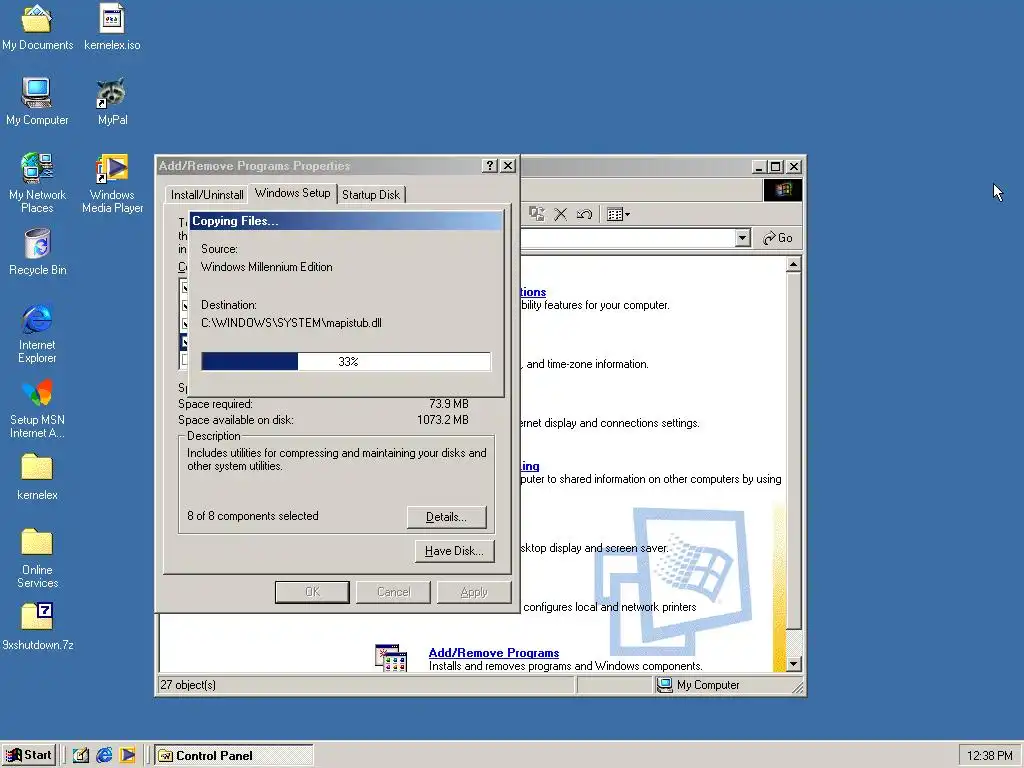Switch to the Startup Disk tab

tap(371, 195)
